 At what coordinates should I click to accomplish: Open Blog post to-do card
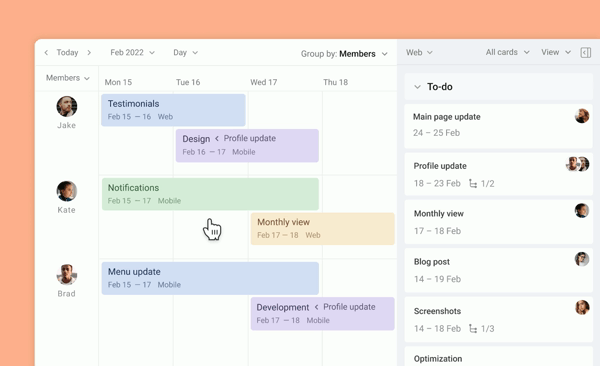[x=498, y=270]
